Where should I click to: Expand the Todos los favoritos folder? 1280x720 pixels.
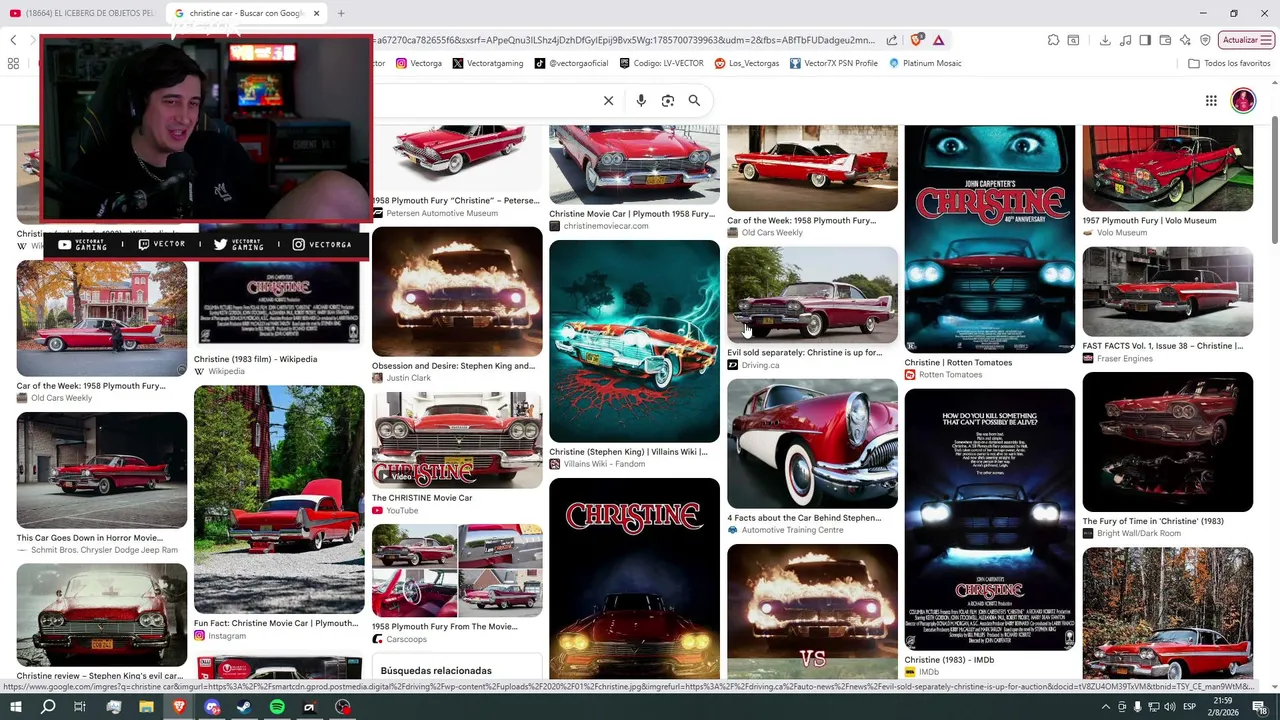1229,63
